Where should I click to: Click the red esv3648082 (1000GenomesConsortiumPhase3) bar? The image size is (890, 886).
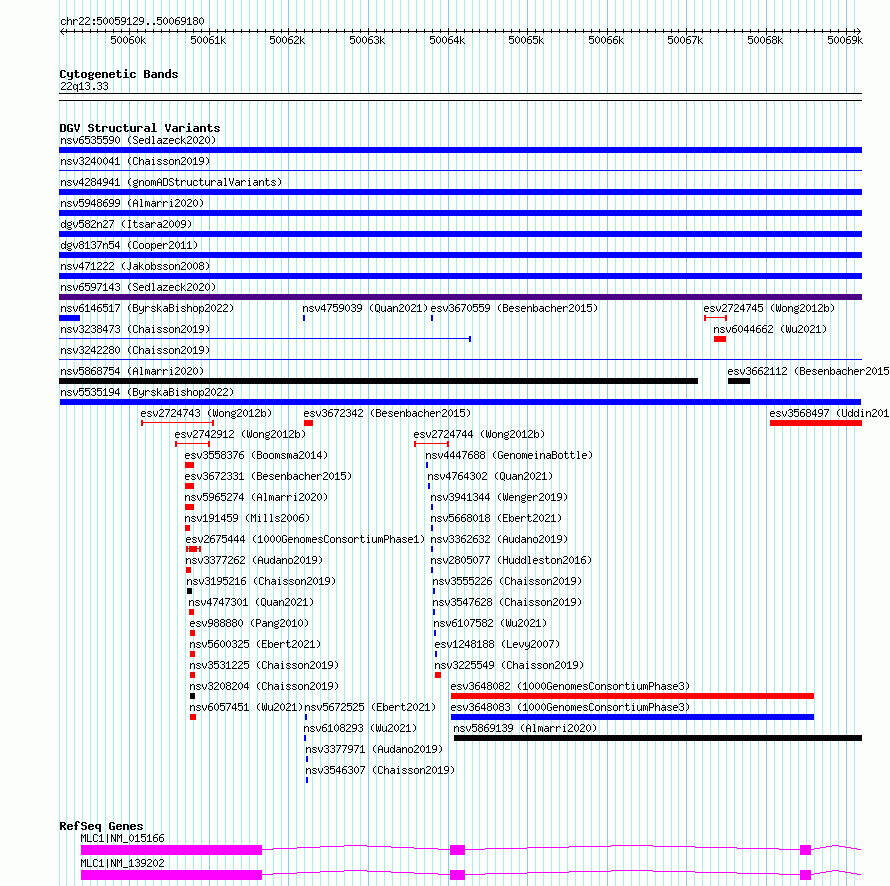point(632,696)
